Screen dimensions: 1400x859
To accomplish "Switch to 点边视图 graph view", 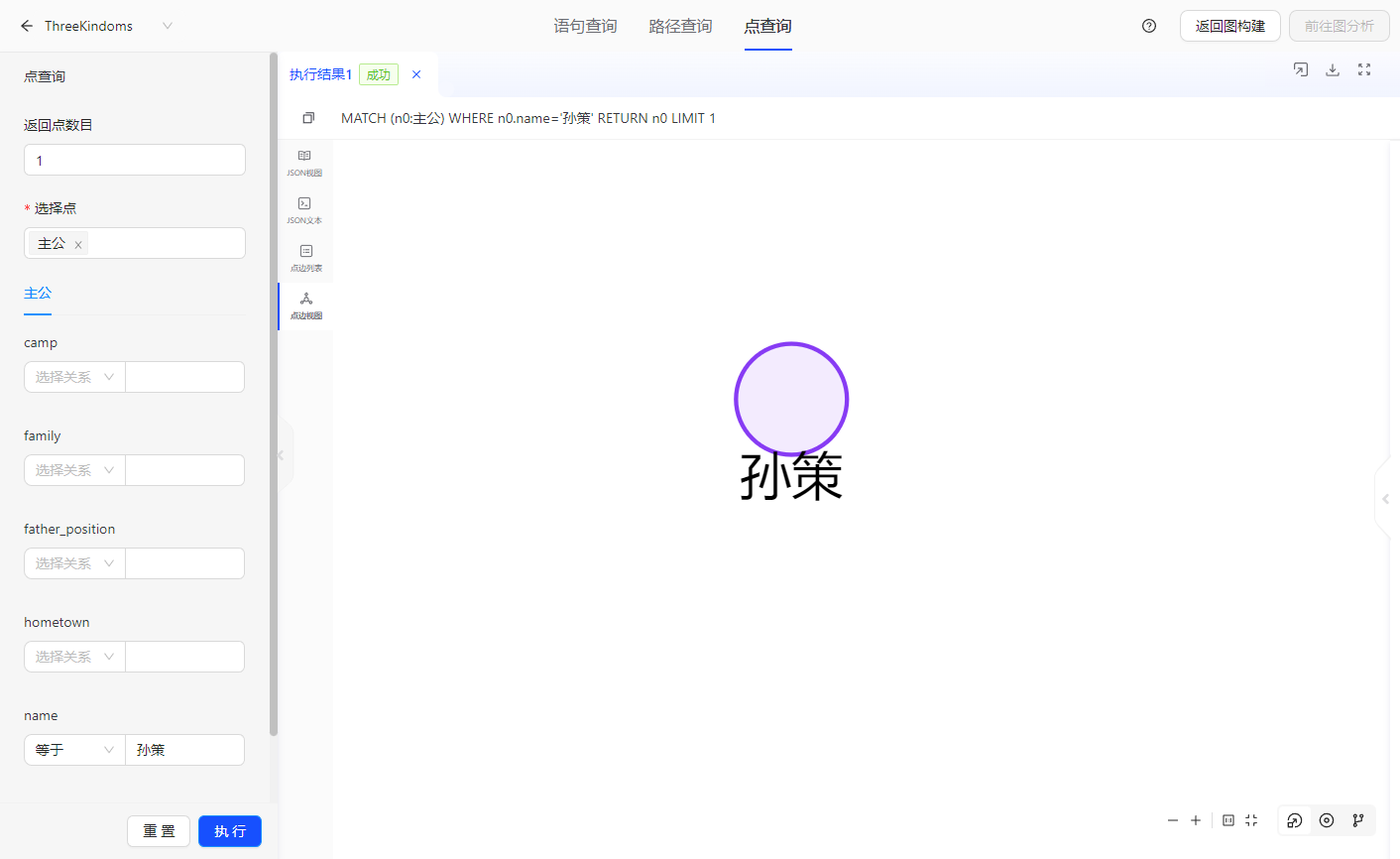I will (305, 306).
